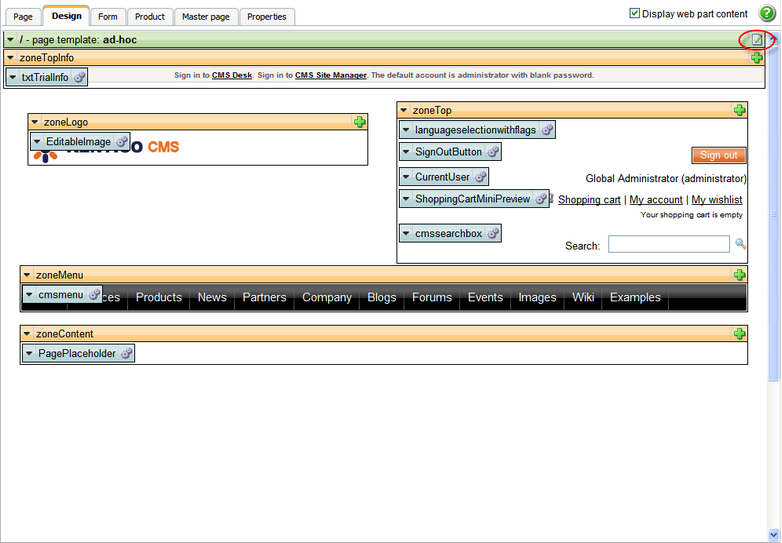Image resolution: width=782 pixels, height=543 pixels.
Task: Open cmssearchbox web part menu arrow
Action: point(406,233)
